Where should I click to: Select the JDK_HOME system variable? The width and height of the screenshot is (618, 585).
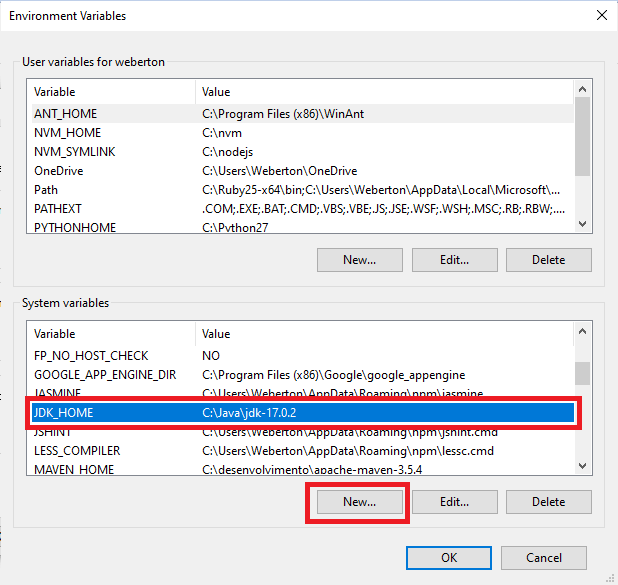tap(303, 413)
